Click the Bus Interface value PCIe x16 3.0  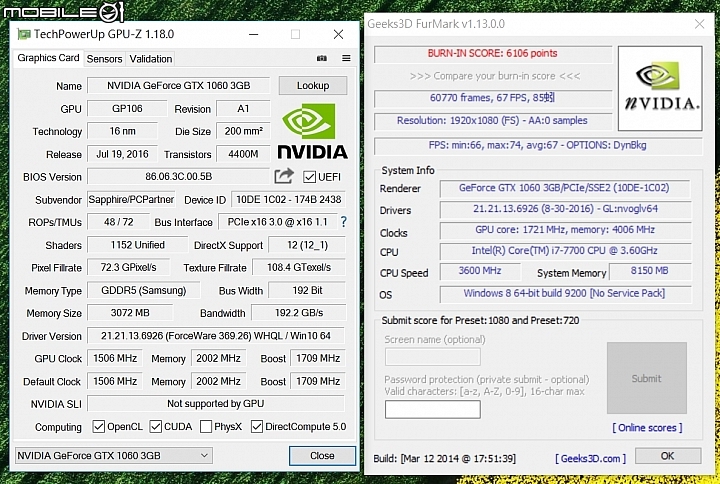pyautogui.click(x=278, y=222)
